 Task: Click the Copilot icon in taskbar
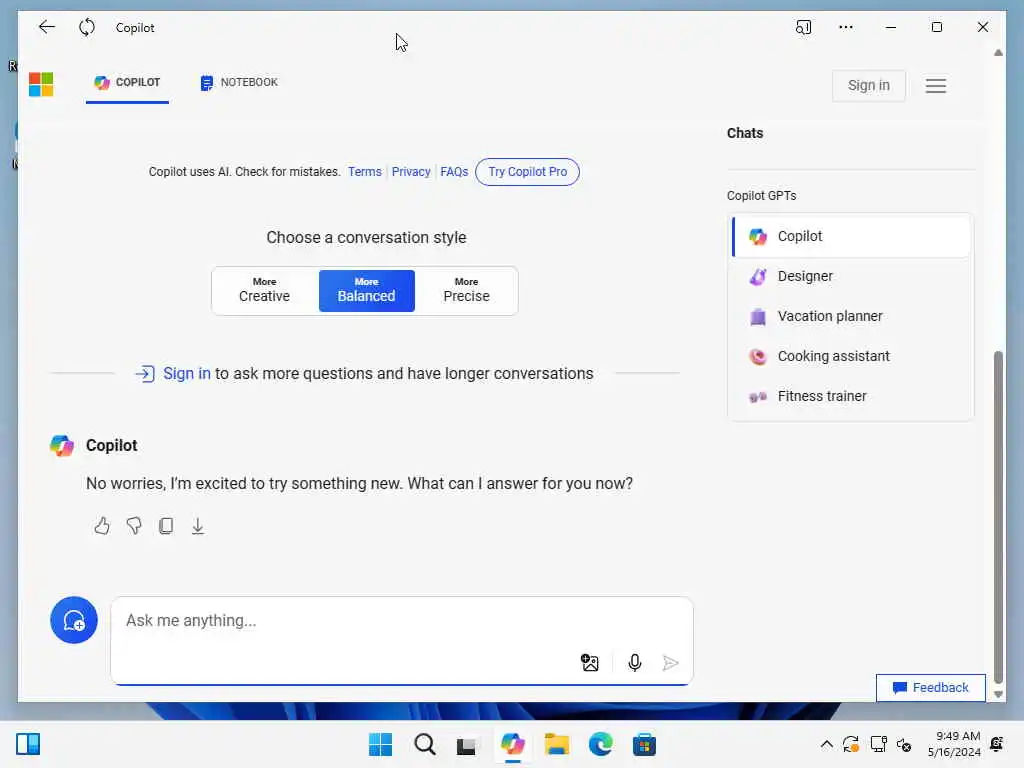pos(513,744)
